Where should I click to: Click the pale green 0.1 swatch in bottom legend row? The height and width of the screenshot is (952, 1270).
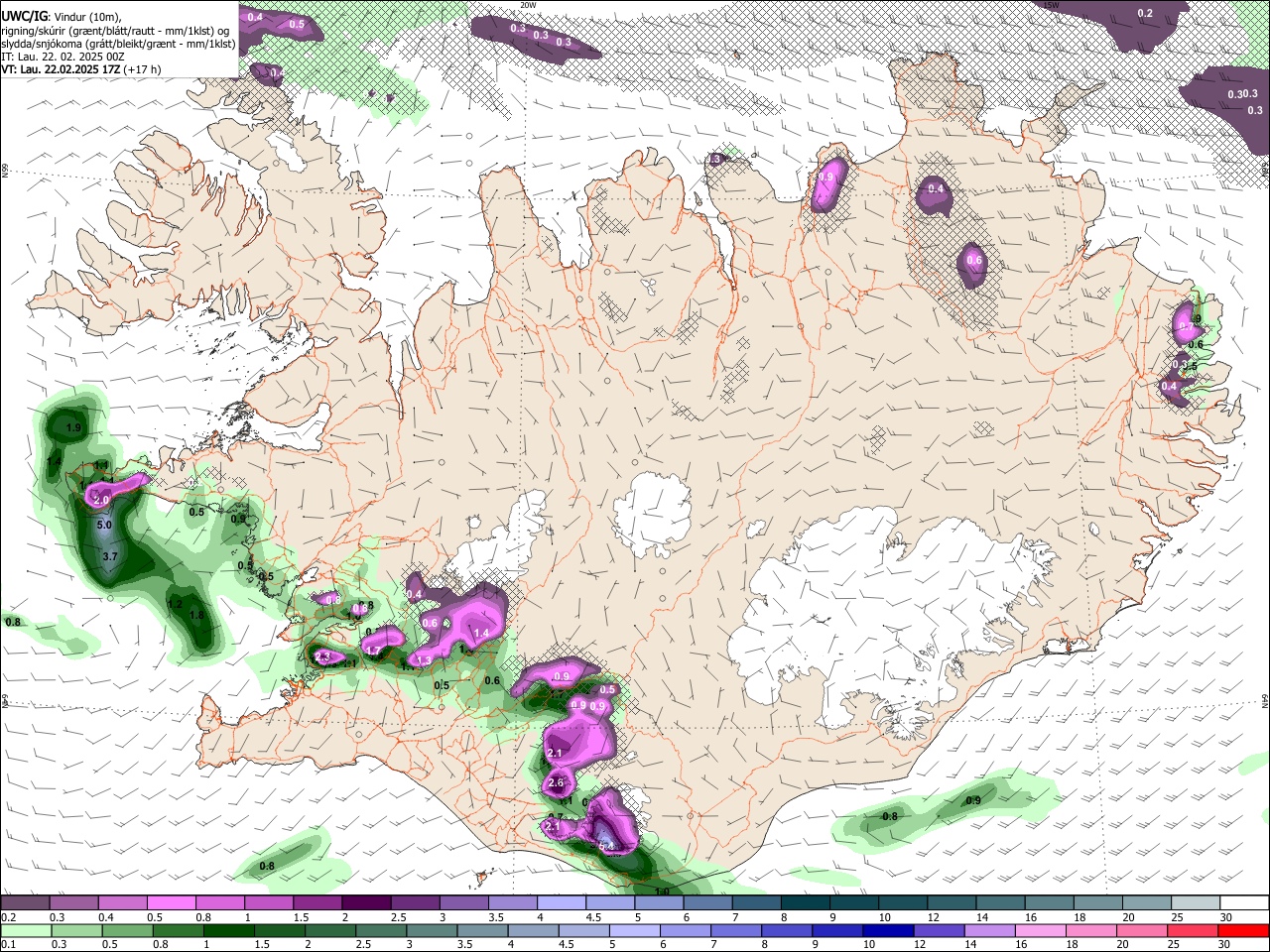coord(26,930)
